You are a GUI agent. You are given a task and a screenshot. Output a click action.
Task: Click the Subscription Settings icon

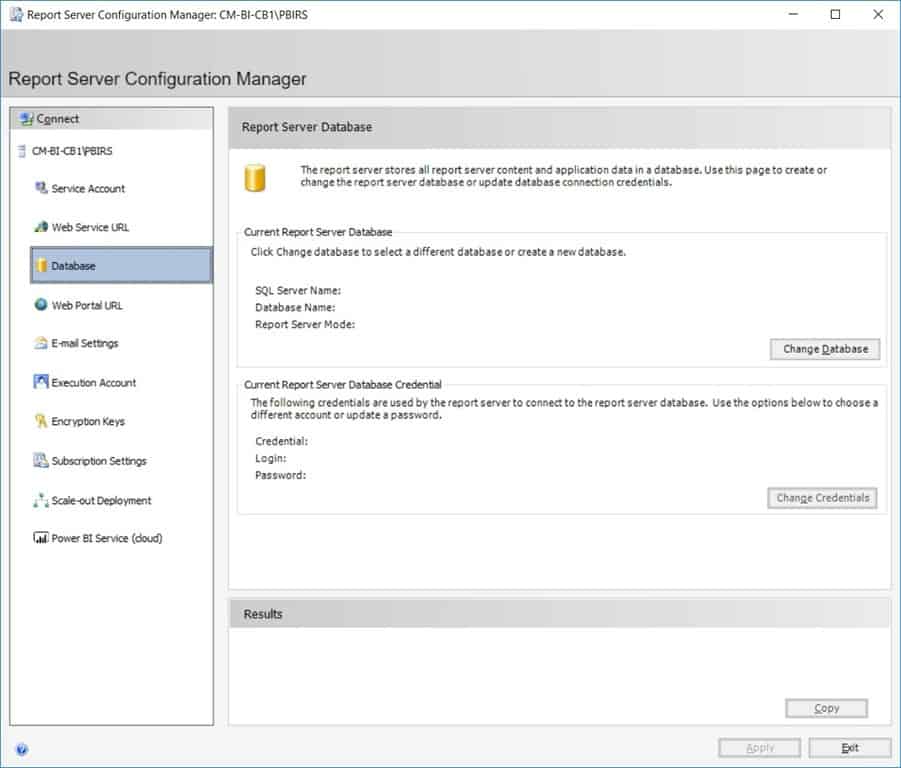pos(41,460)
